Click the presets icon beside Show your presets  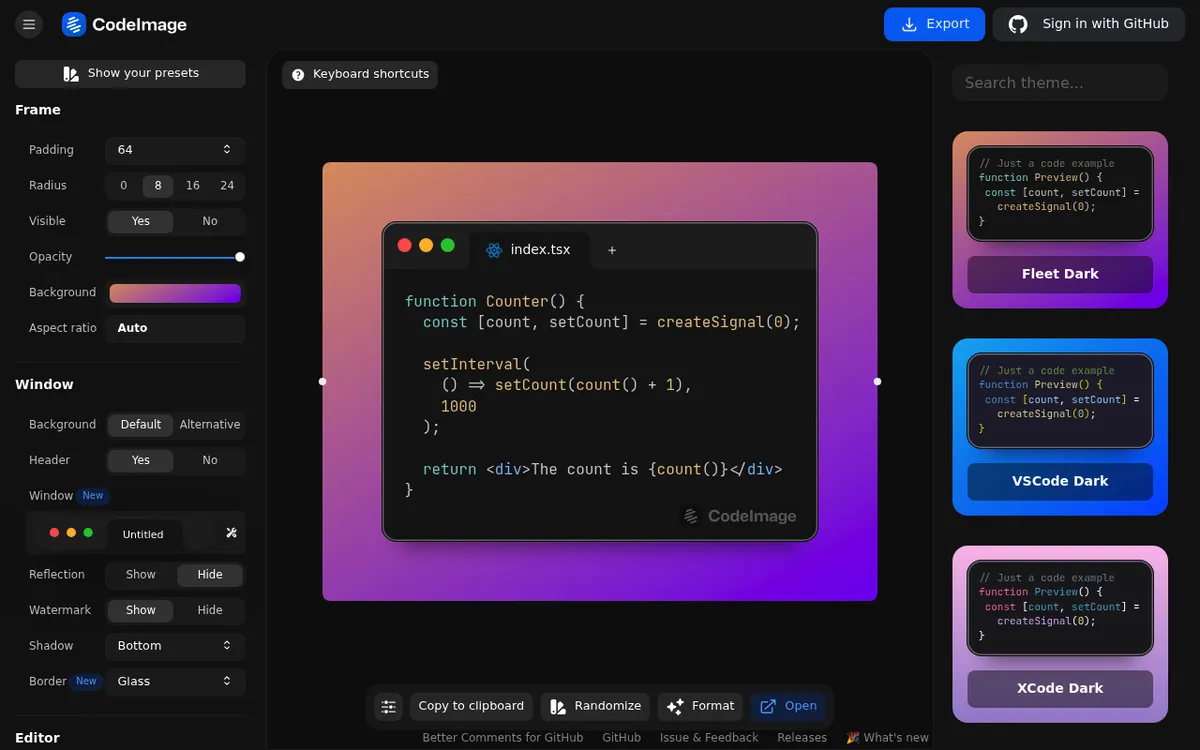71,73
